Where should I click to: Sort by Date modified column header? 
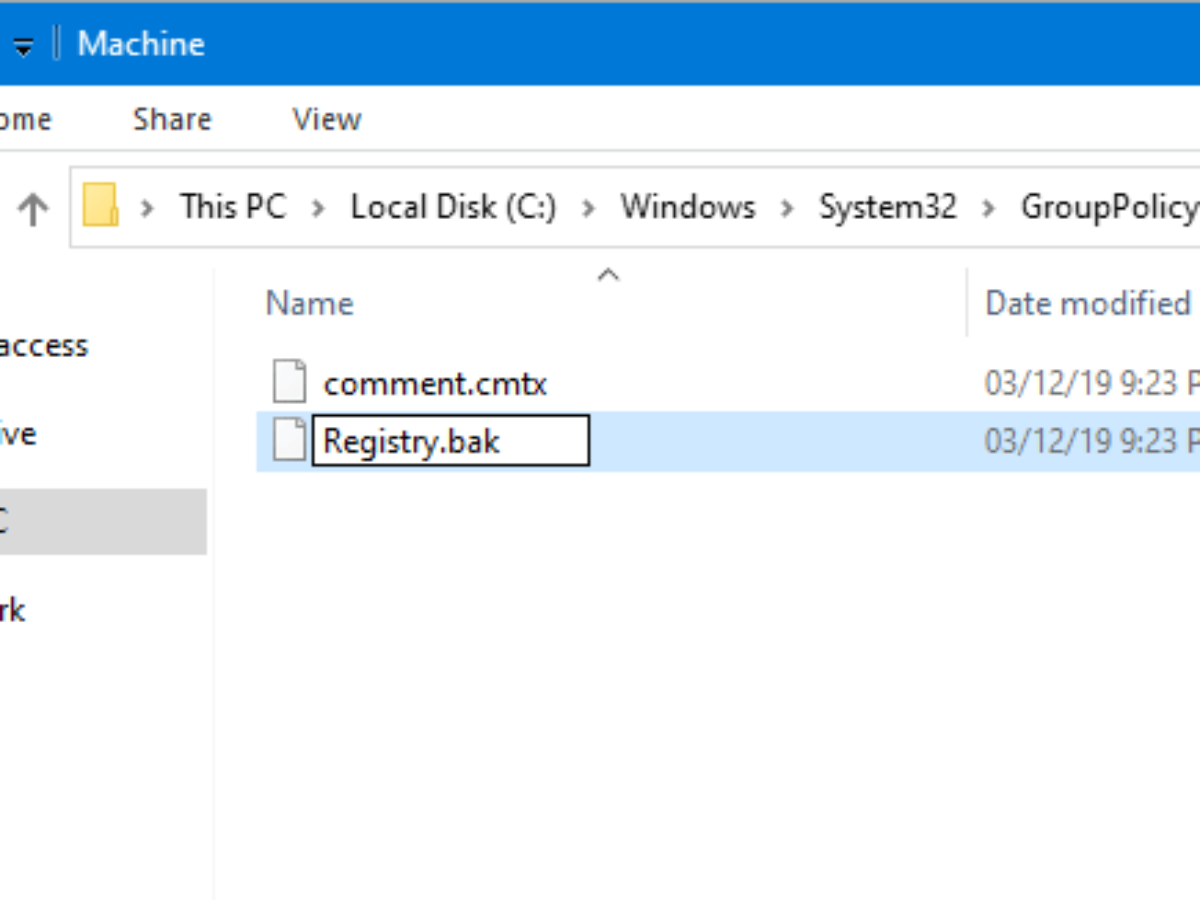(x=1087, y=303)
